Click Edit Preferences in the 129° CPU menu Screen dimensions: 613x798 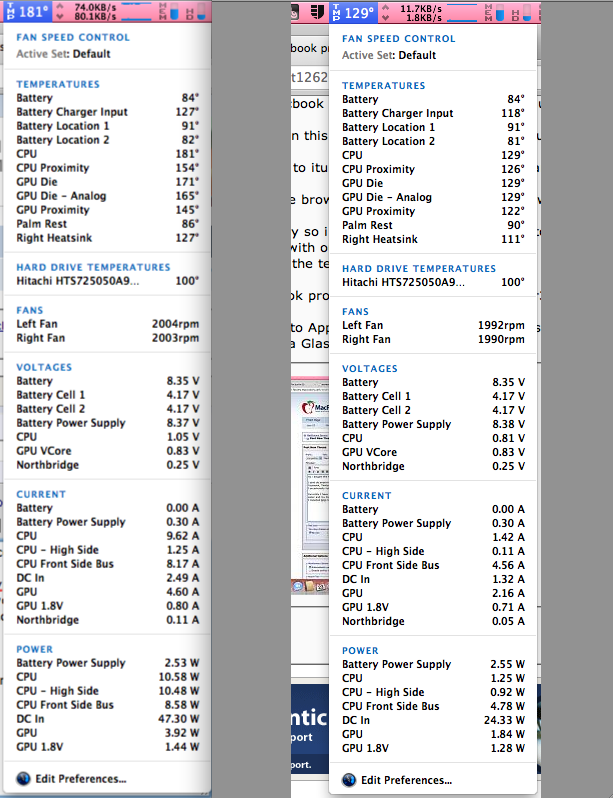(x=406, y=780)
